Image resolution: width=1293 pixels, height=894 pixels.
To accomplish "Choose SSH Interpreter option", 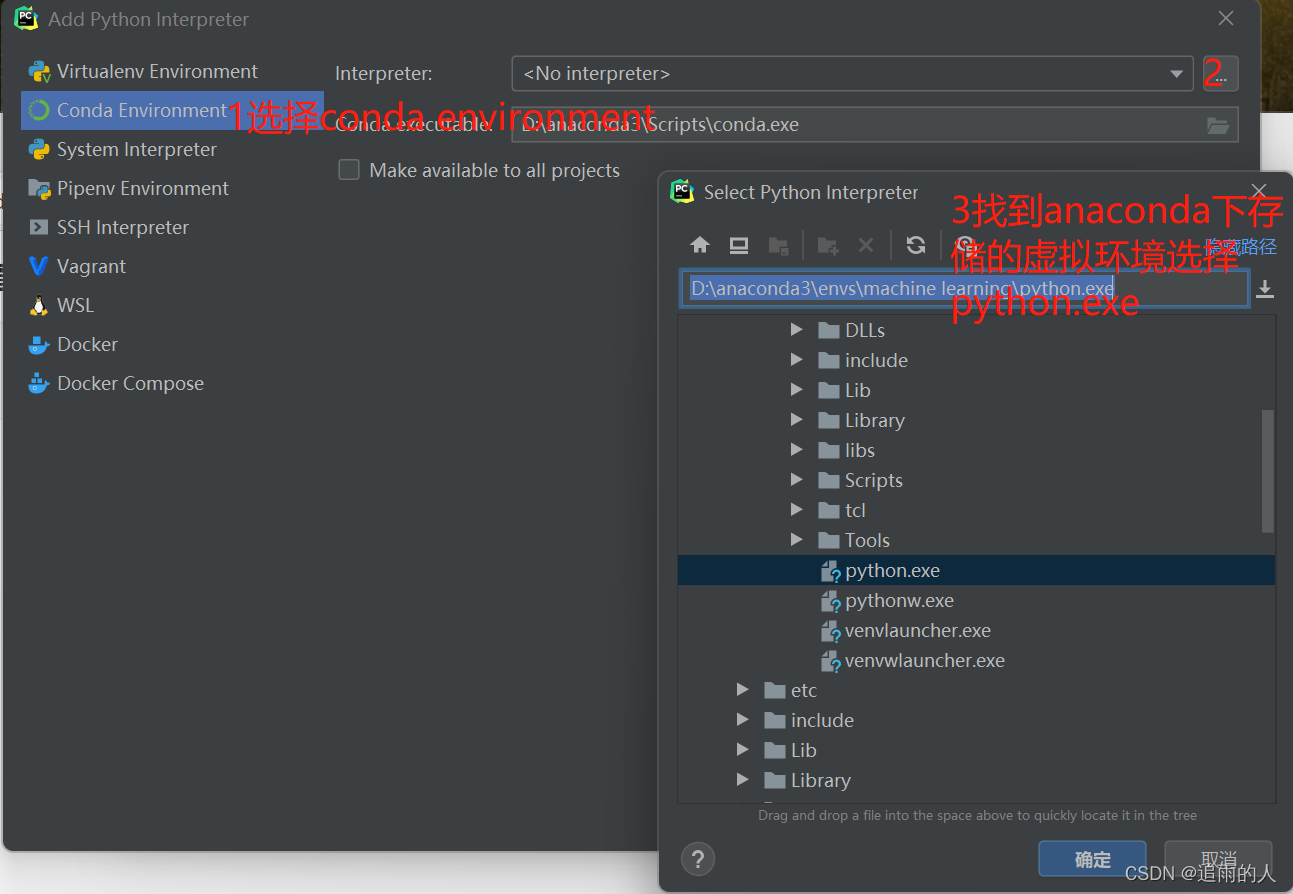I will pyautogui.click(x=172, y=227).
